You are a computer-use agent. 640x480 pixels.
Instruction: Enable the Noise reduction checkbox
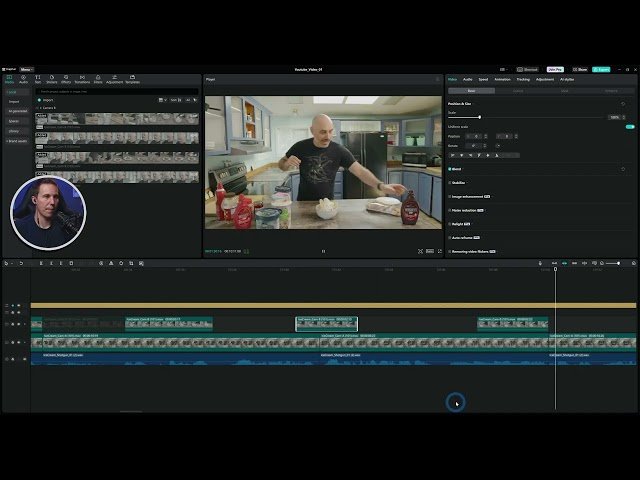pyautogui.click(x=450, y=211)
